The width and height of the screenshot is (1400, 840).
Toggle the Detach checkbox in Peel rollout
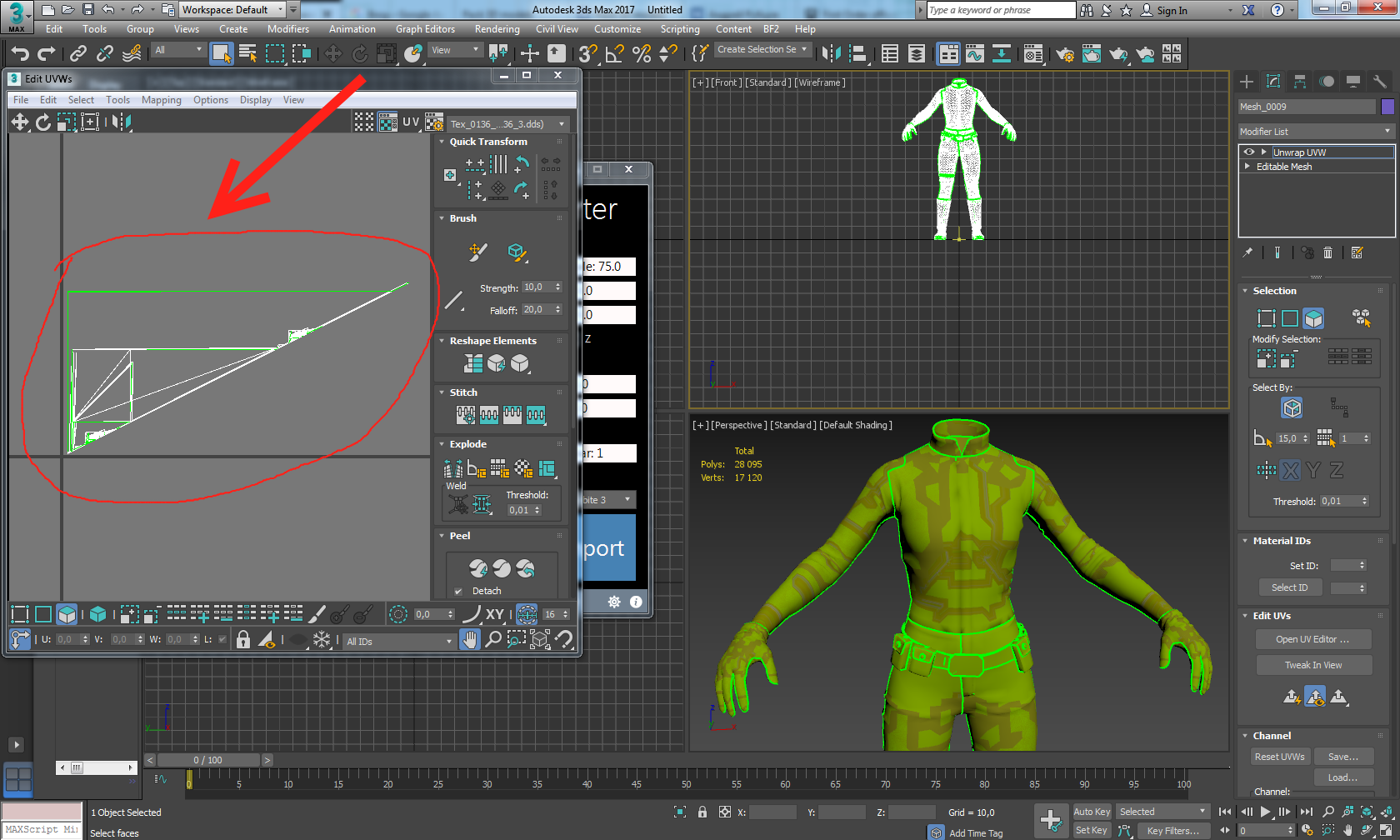coord(458,592)
